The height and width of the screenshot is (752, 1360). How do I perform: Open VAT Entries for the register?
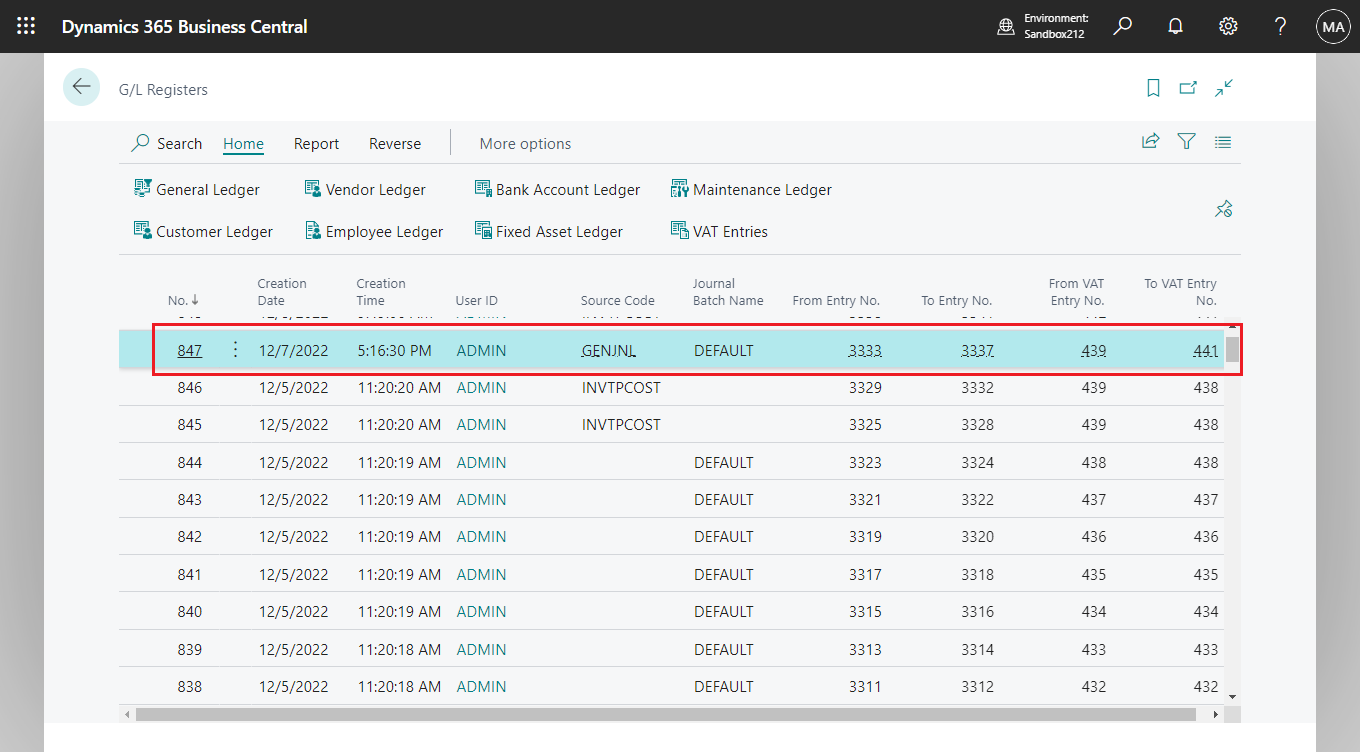718,231
